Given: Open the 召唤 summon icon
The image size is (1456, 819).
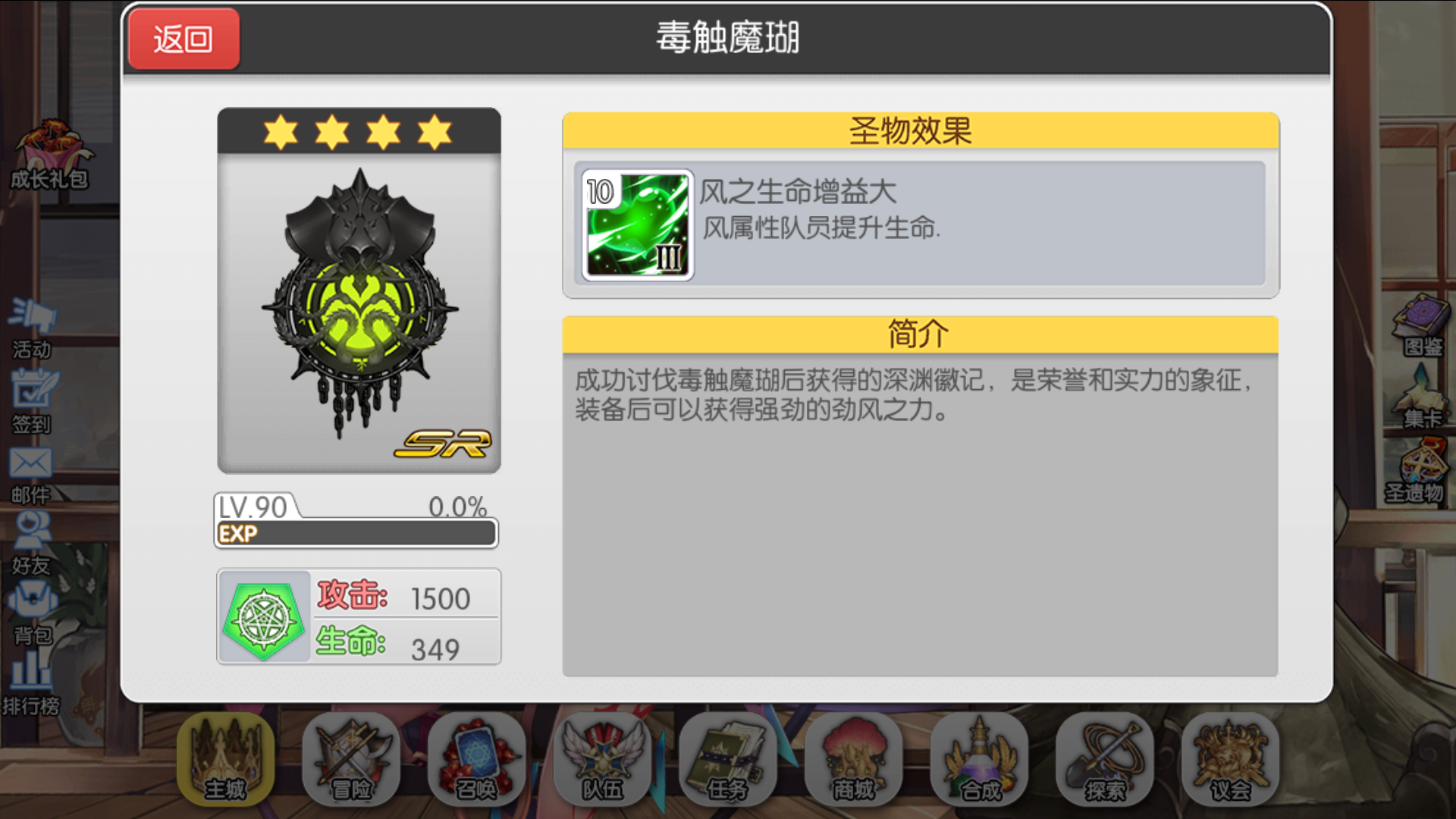Looking at the screenshot, I should (x=477, y=759).
